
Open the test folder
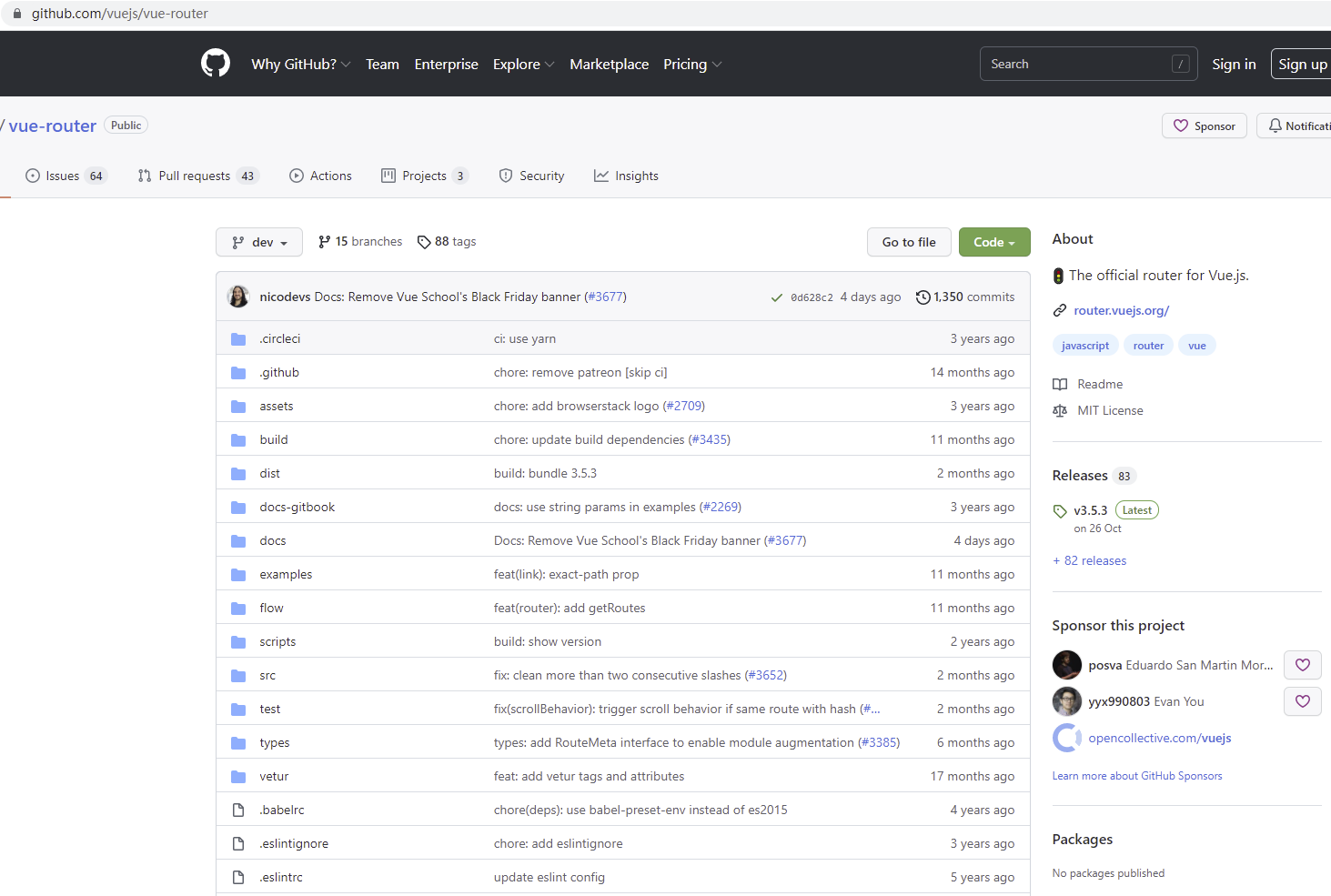(270, 710)
